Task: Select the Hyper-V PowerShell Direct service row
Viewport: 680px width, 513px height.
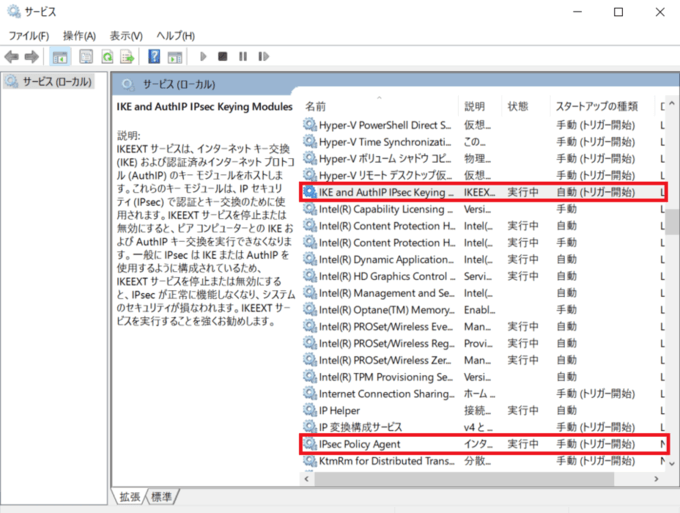Action: (x=483, y=125)
